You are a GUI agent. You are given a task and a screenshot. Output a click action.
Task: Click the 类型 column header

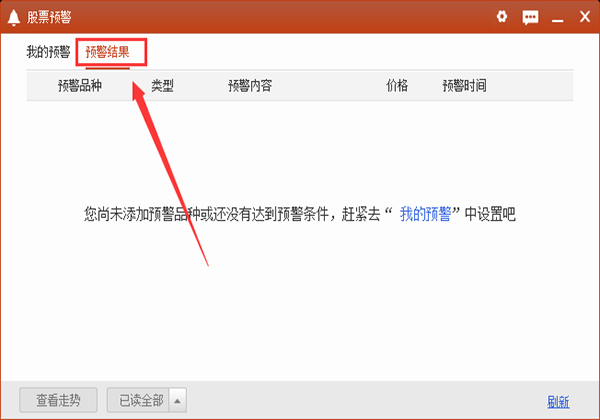162,85
